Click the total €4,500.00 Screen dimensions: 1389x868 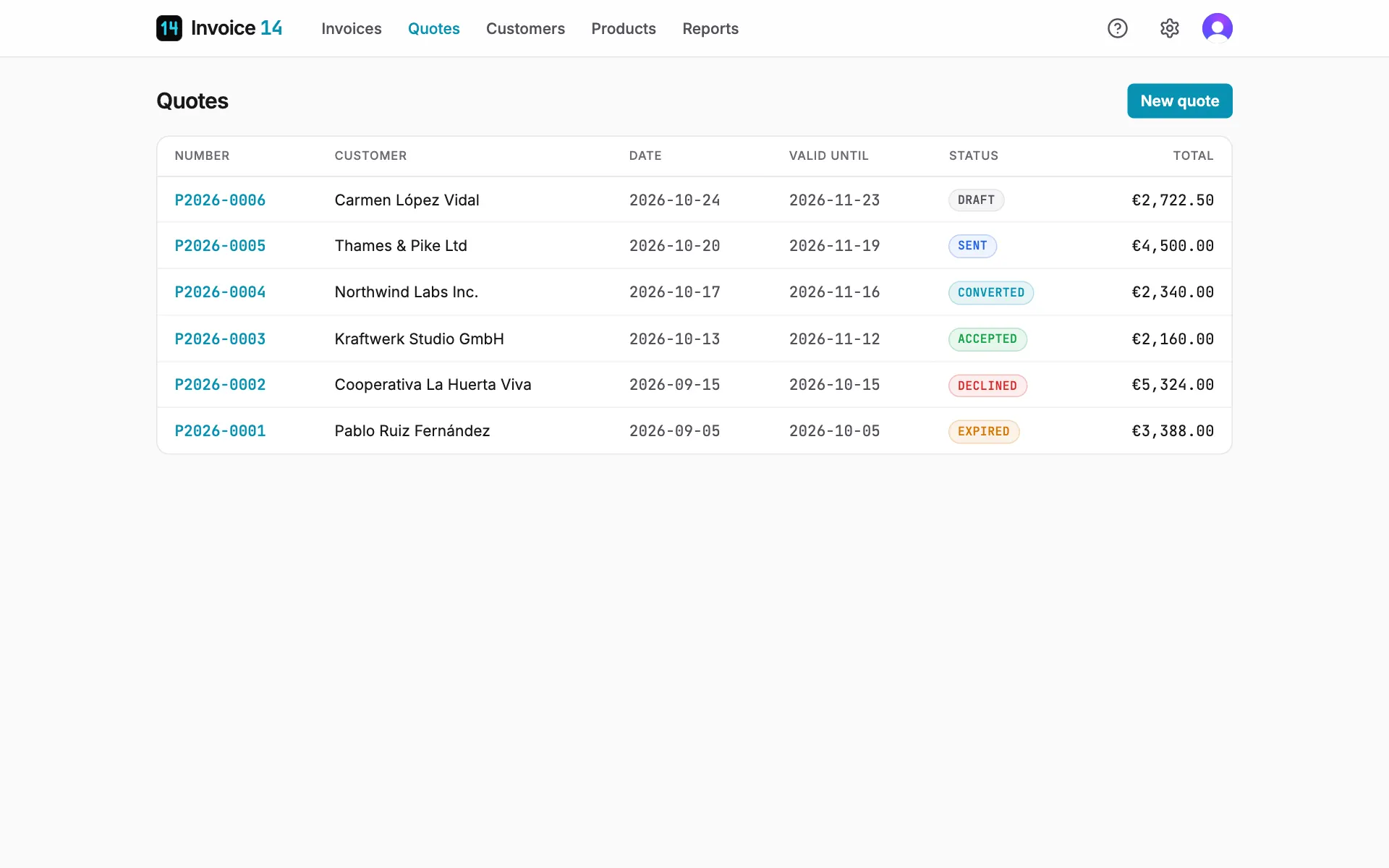1173,245
